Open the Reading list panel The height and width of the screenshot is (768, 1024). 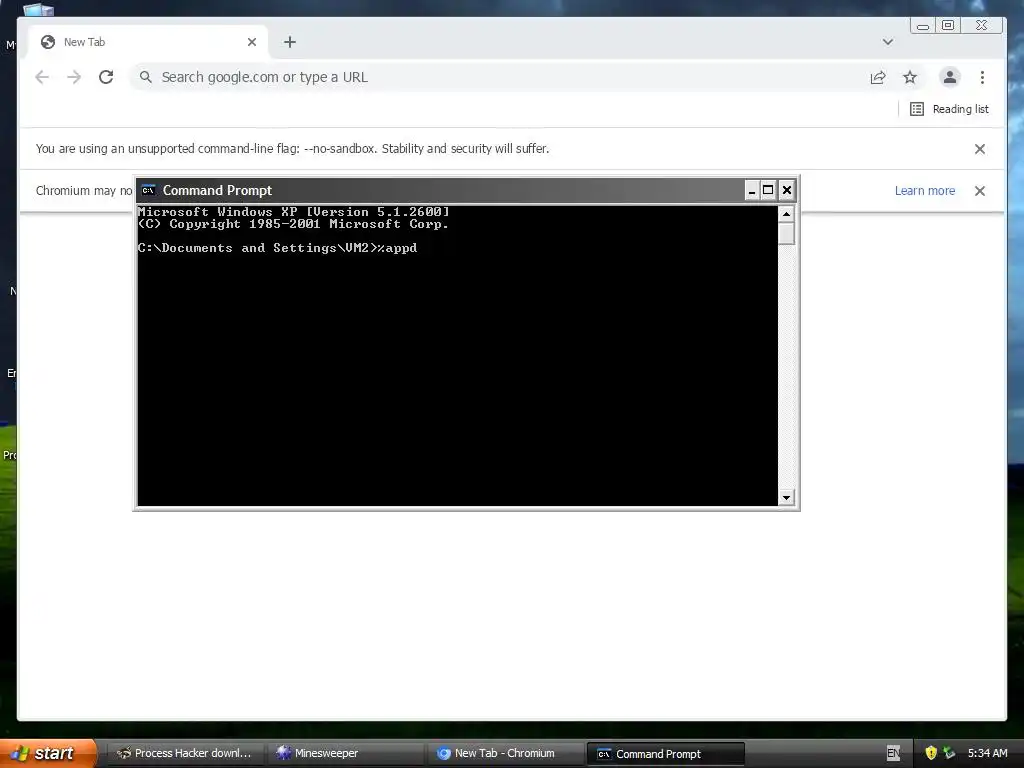coord(950,109)
